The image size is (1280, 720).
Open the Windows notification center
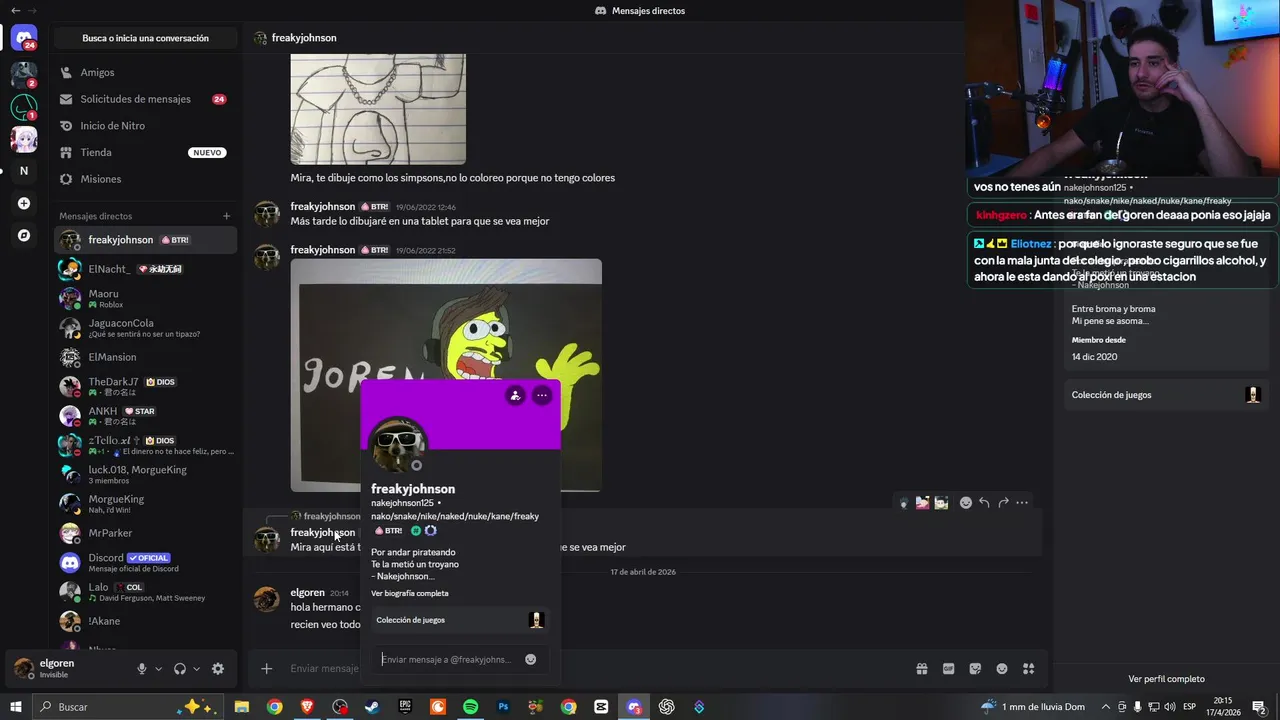point(1258,707)
